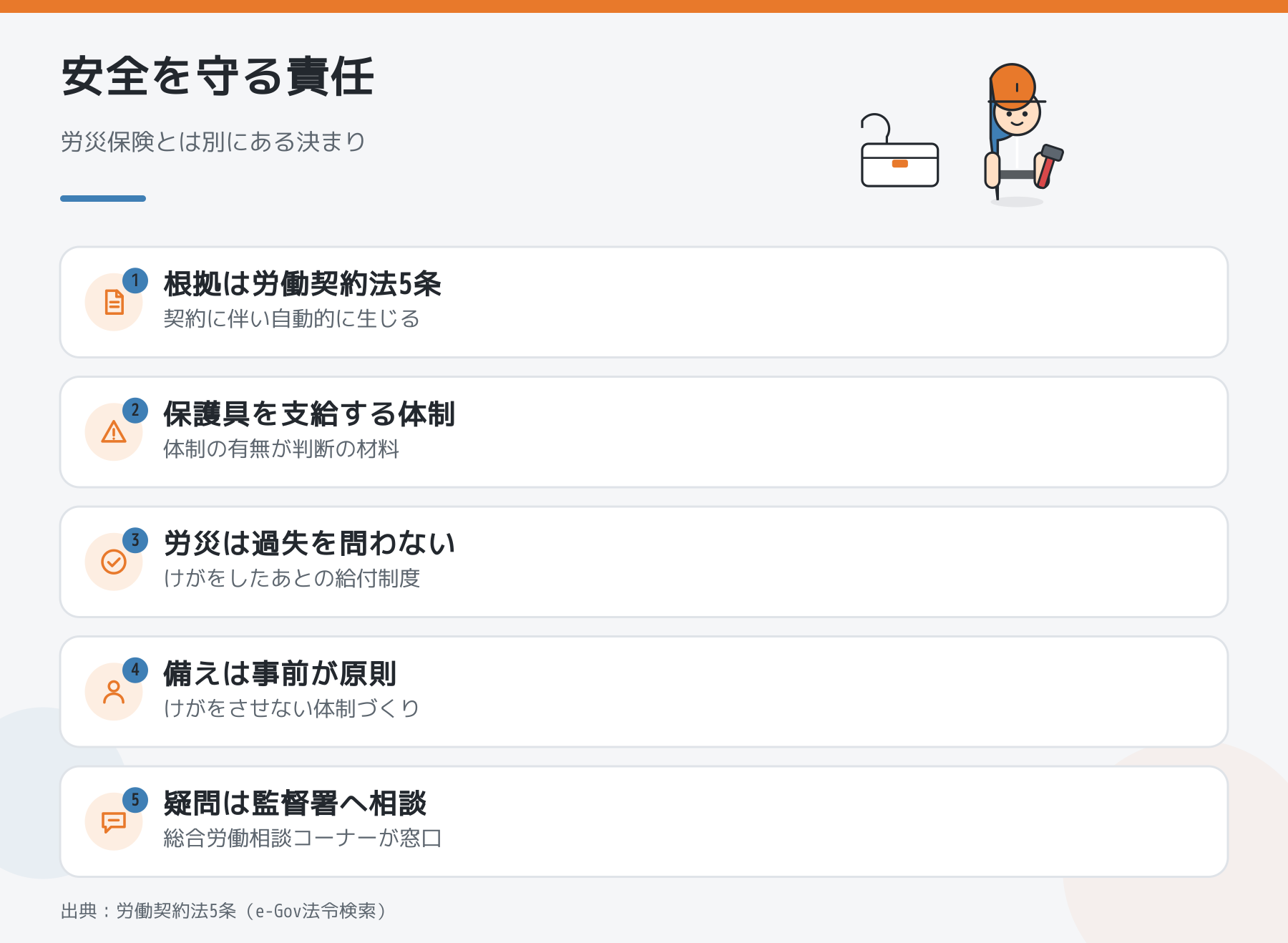Click the main title 安全を守る責任
This screenshot has height=943, width=1288.
pos(218,77)
